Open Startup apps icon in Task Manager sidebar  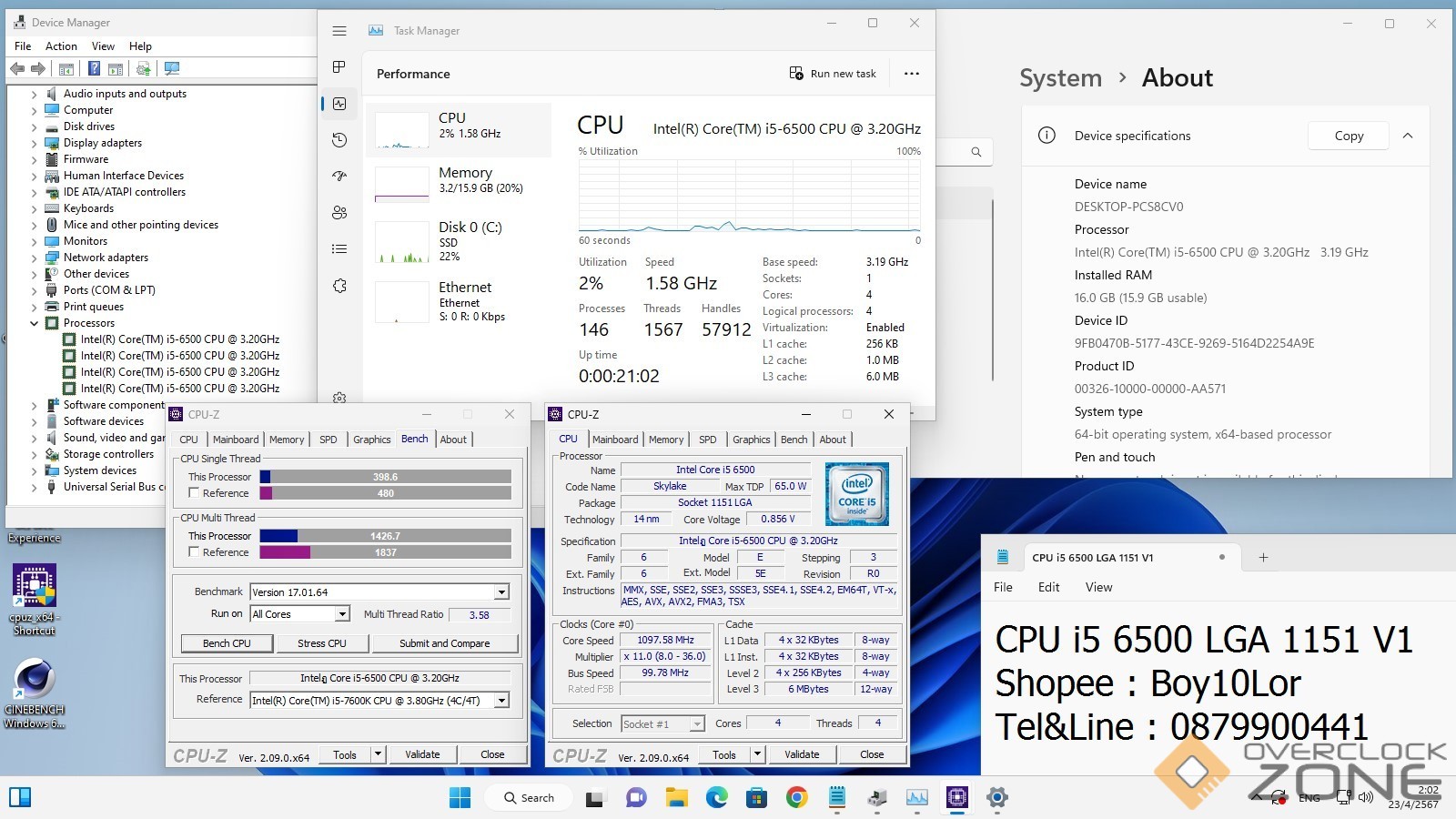[339, 176]
